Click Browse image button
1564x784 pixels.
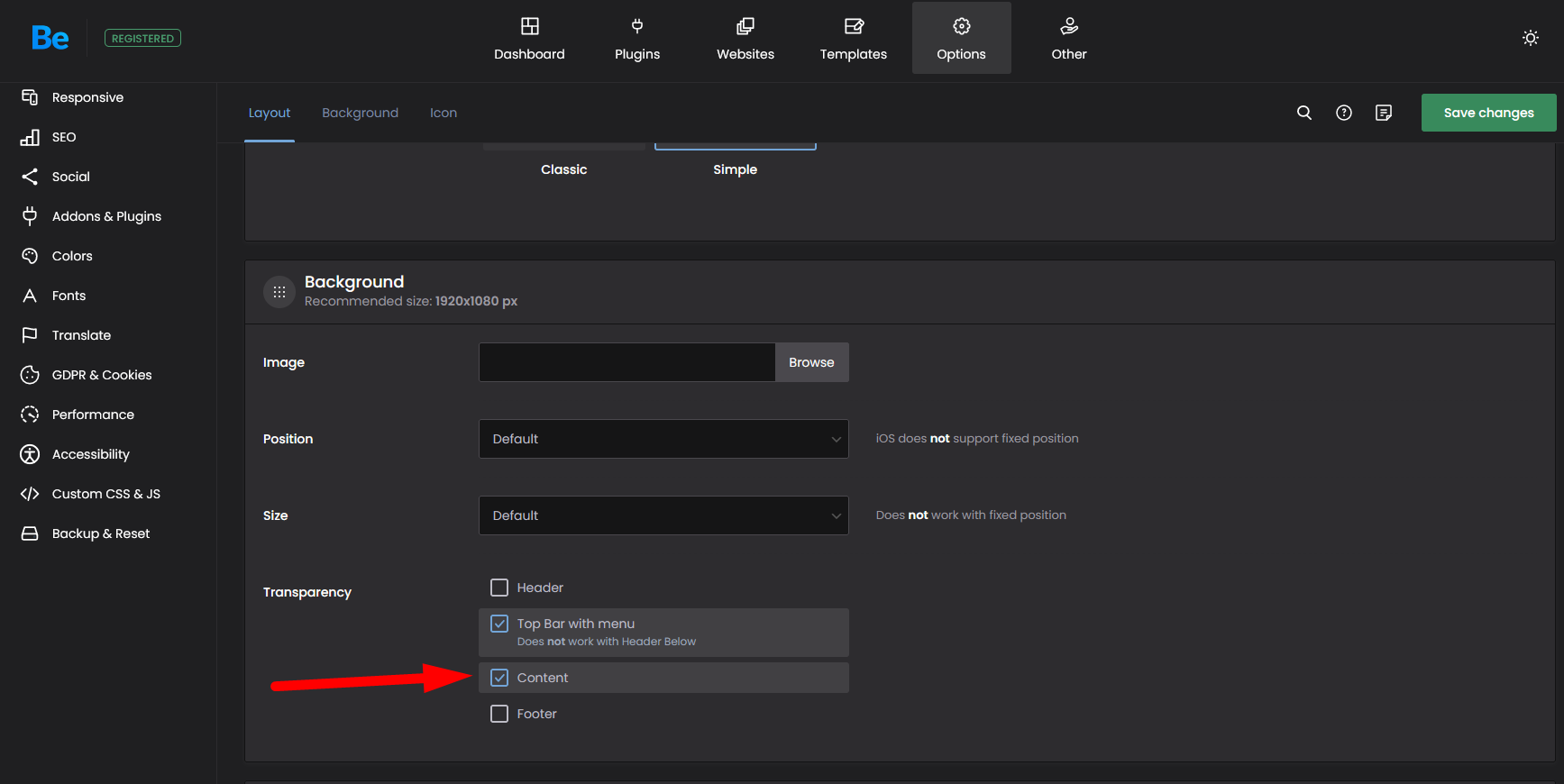(811, 362)
